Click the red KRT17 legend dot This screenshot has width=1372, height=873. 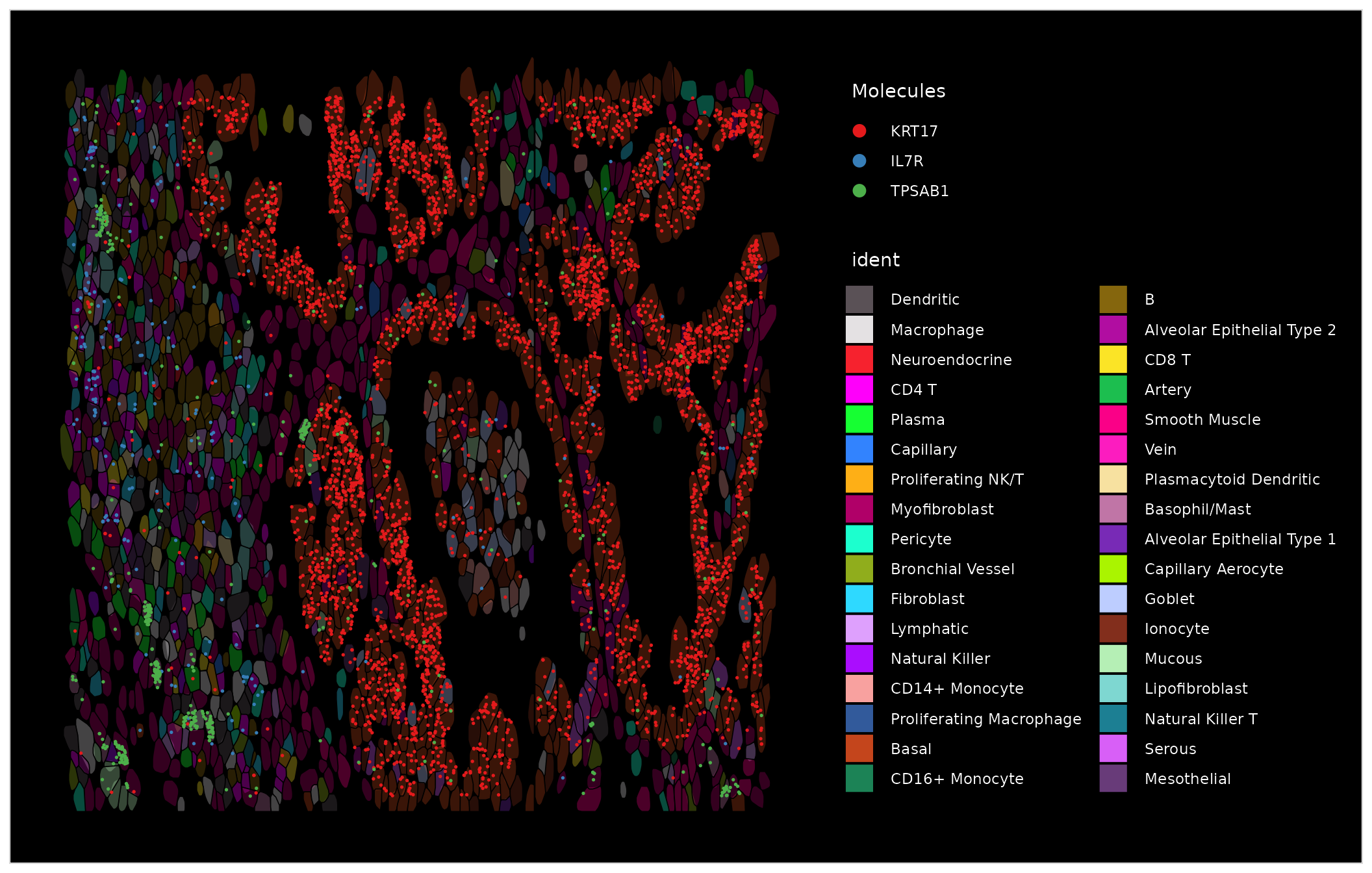click(x=859, y=131)
